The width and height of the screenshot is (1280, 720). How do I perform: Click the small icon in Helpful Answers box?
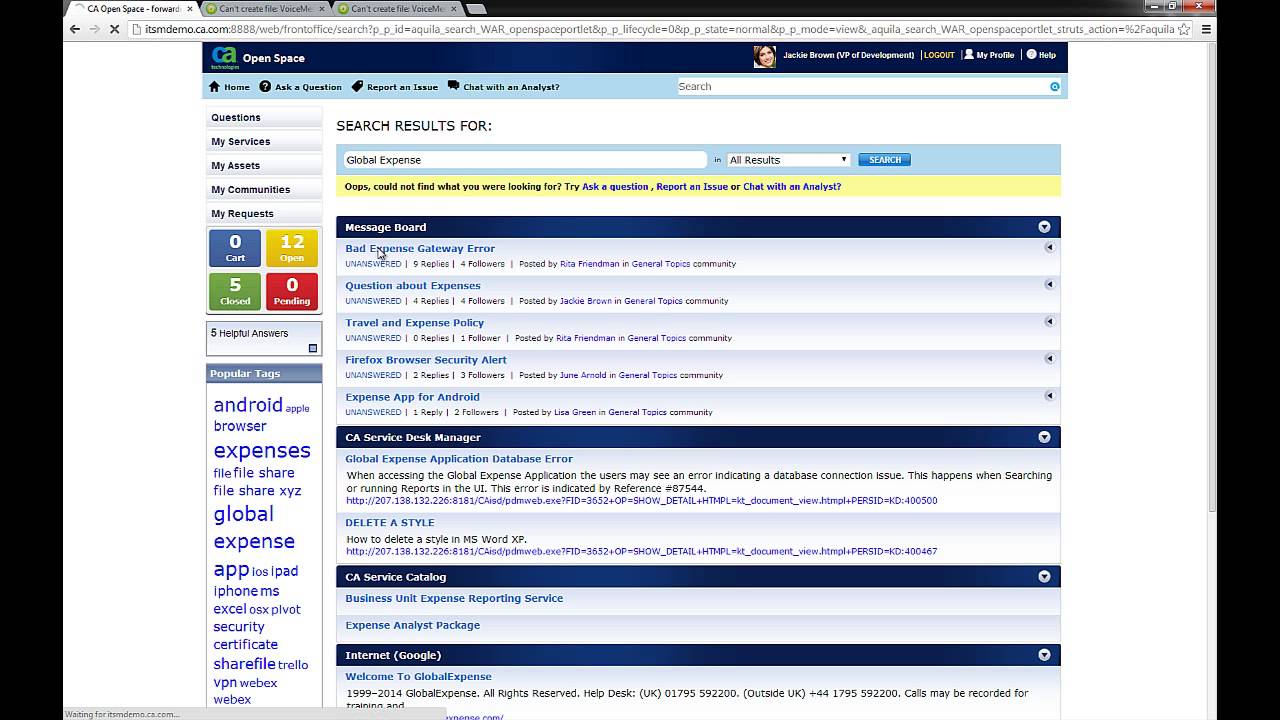pos(313,348)
